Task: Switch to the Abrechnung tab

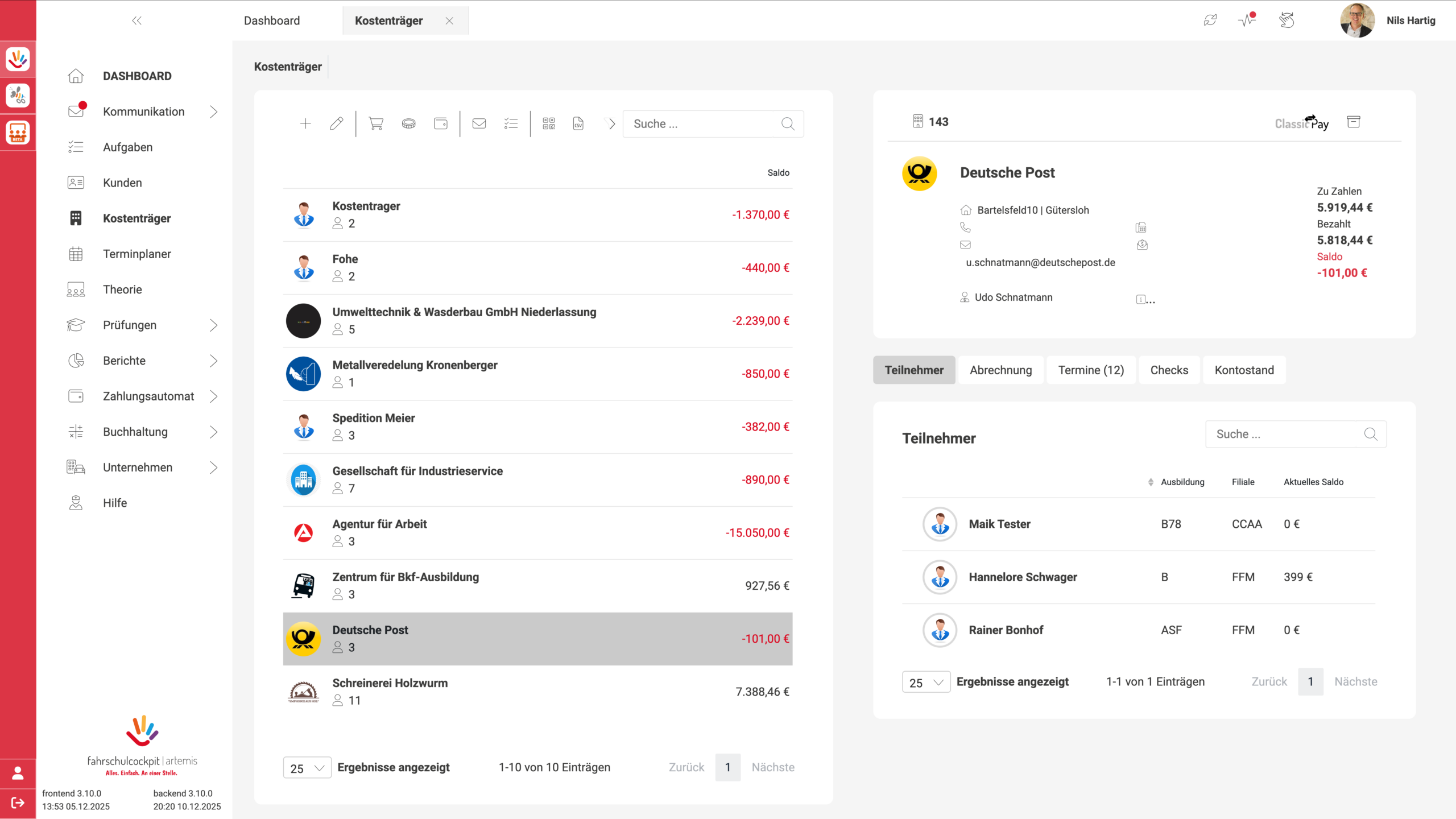Action: (1000, 370)
